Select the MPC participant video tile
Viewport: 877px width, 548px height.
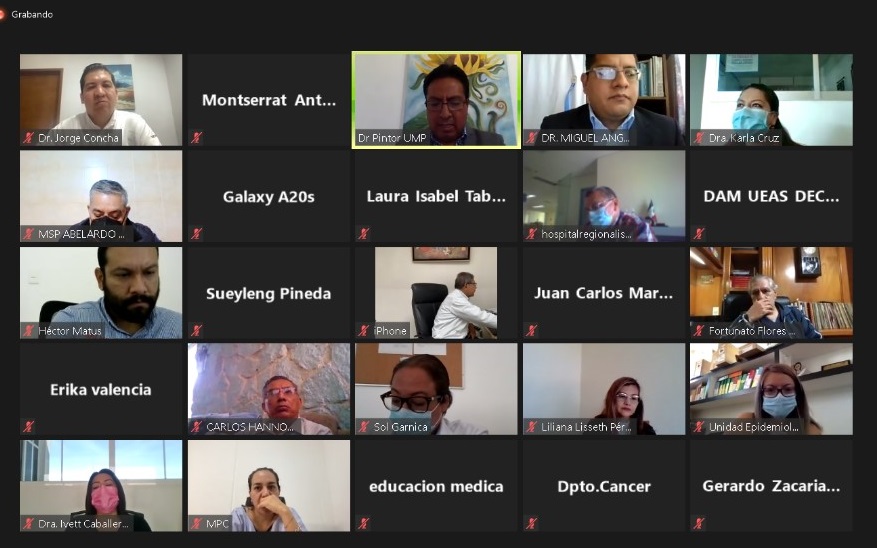click(x=269, y=486)
